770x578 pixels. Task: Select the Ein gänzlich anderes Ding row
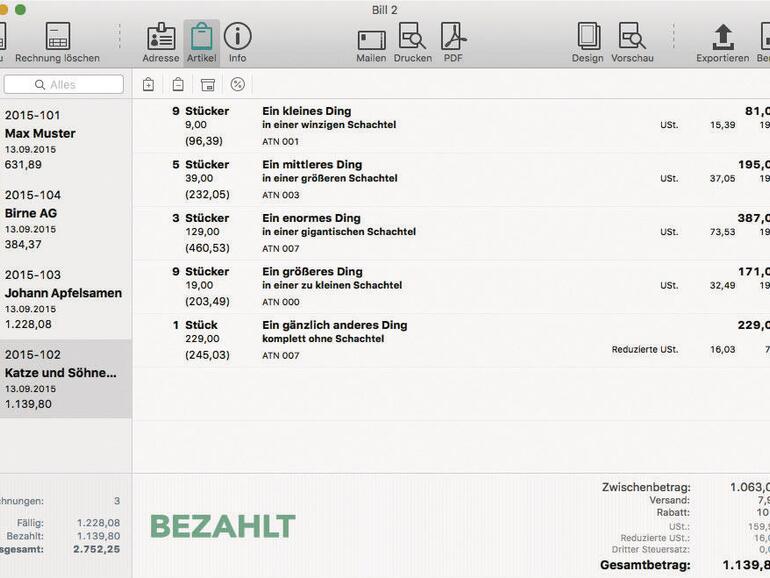(x=451, y=340)
